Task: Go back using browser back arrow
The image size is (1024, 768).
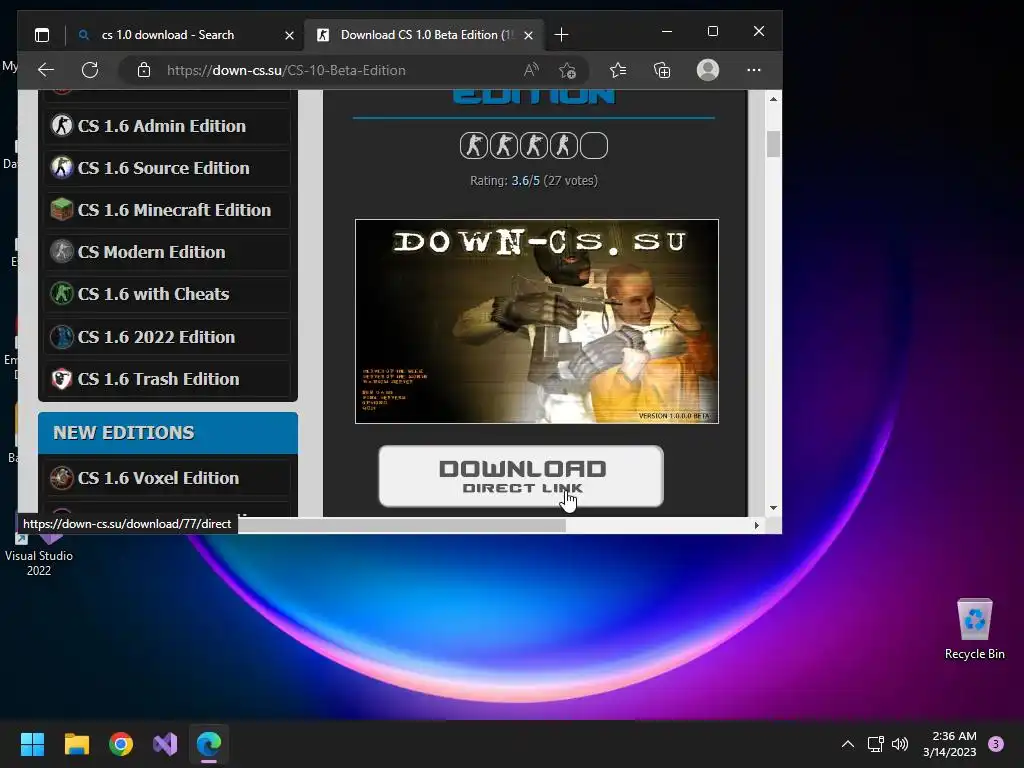Action: point(46,70)
